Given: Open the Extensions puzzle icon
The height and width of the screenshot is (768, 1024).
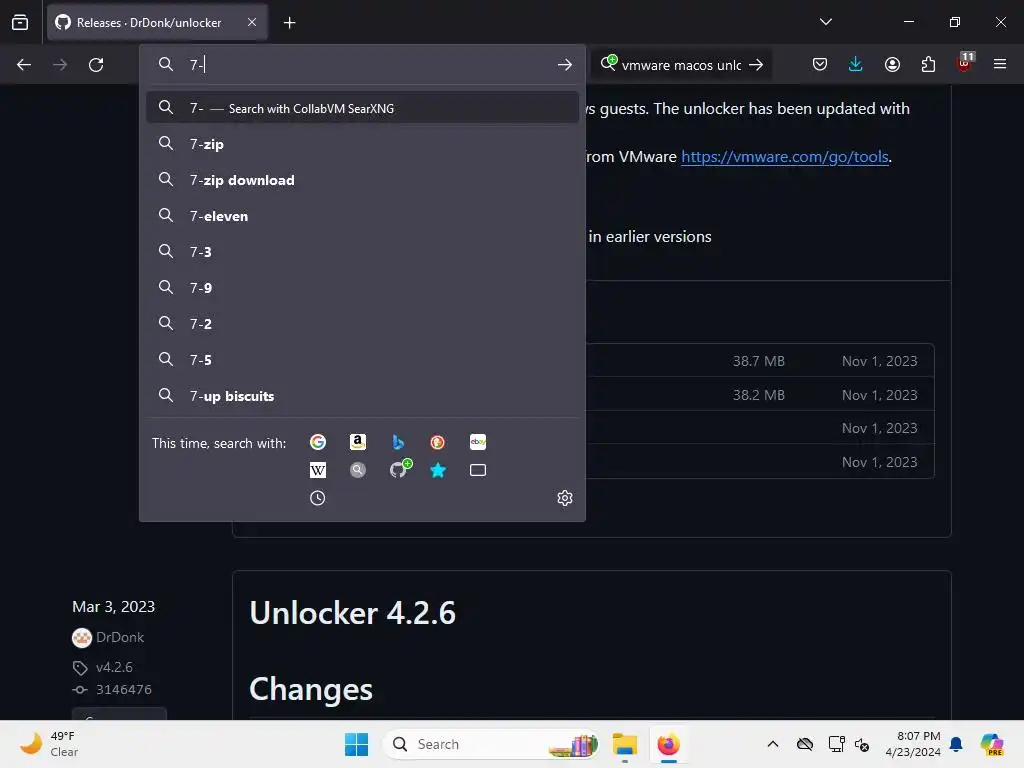Looking at the screenshot, I should pyautogui.click(x=928, y=65).
